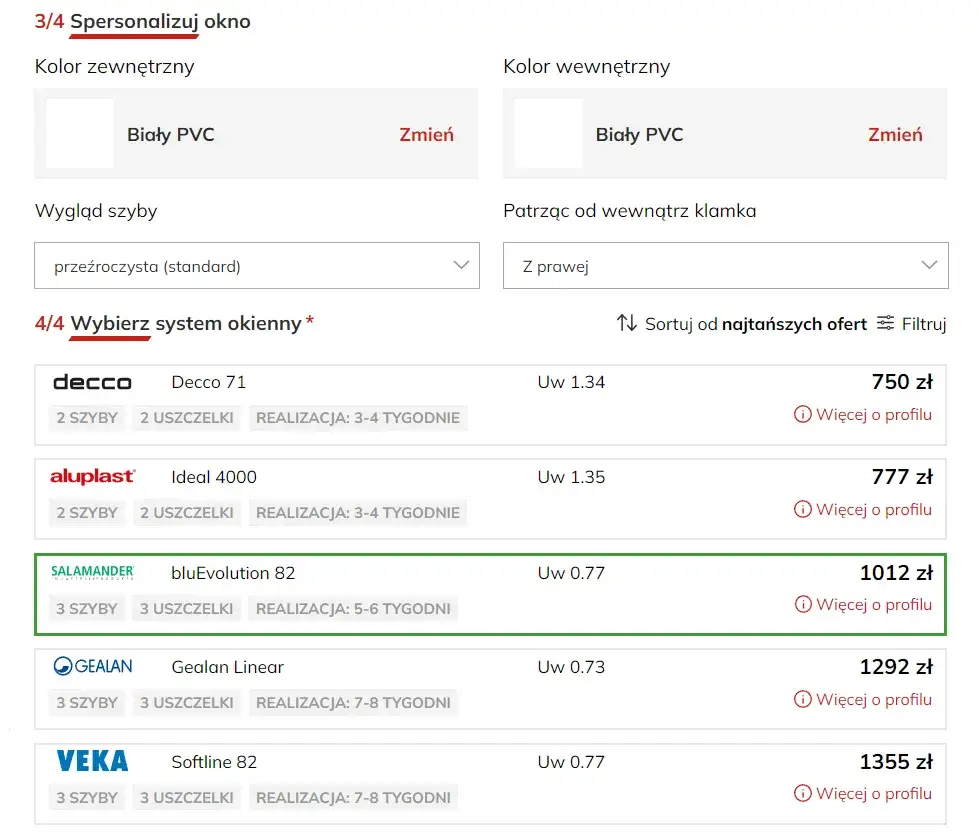Expand the glass type list via its chevron
The height and width of the screenshot is (832, 979).
point(461,265)
